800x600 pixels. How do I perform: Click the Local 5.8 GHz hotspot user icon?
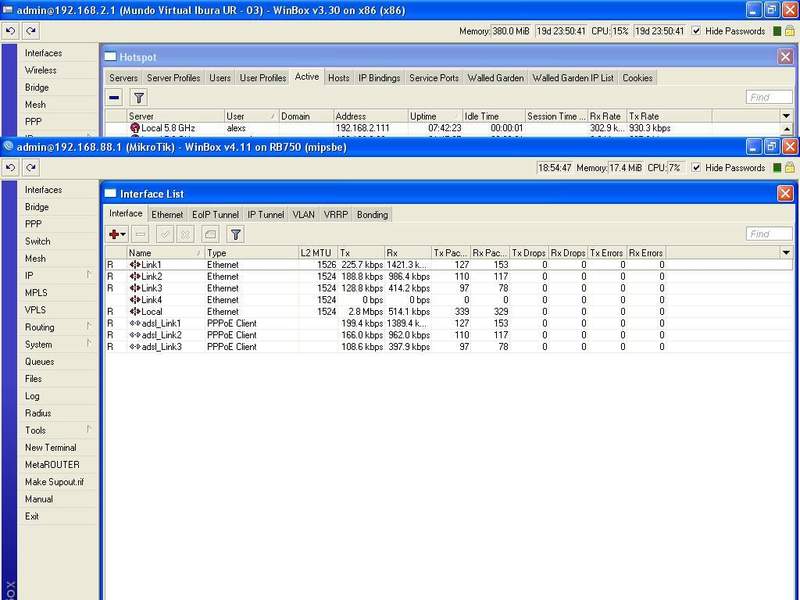pyautogui.click(x=135, y=128)
